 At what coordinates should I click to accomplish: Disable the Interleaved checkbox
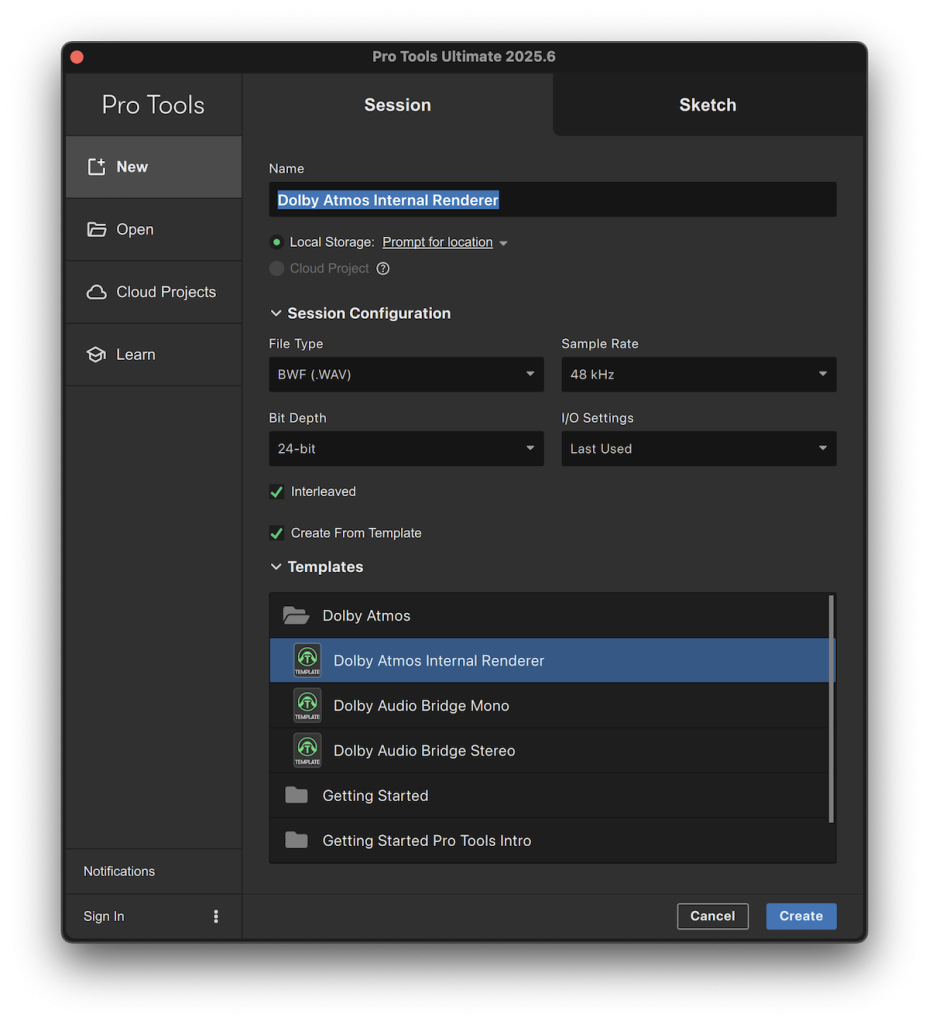277,492
